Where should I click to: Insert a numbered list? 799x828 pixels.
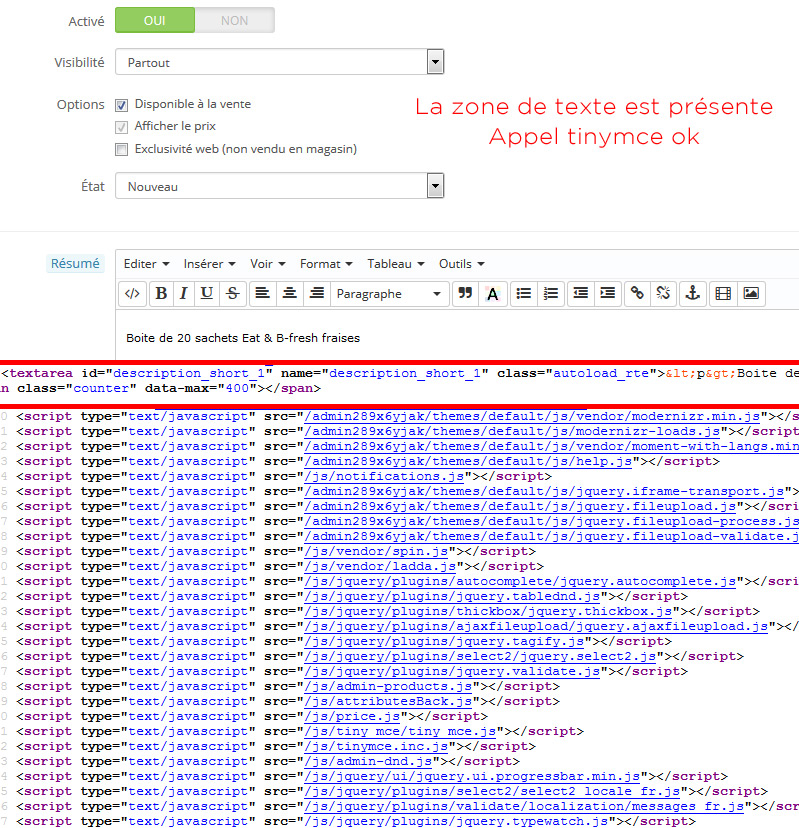pyautogui.click(x=550, y=294)
